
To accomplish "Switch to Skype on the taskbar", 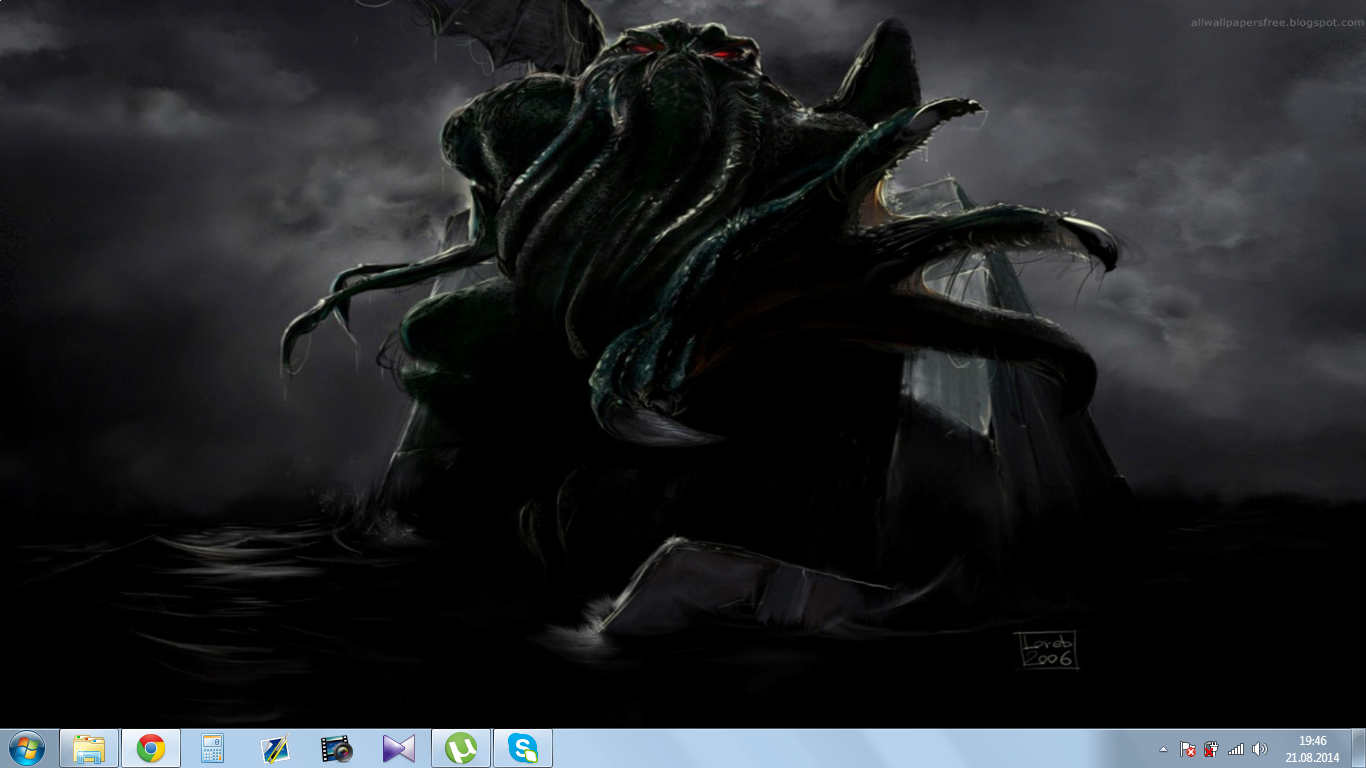I will tap(523, 748).
